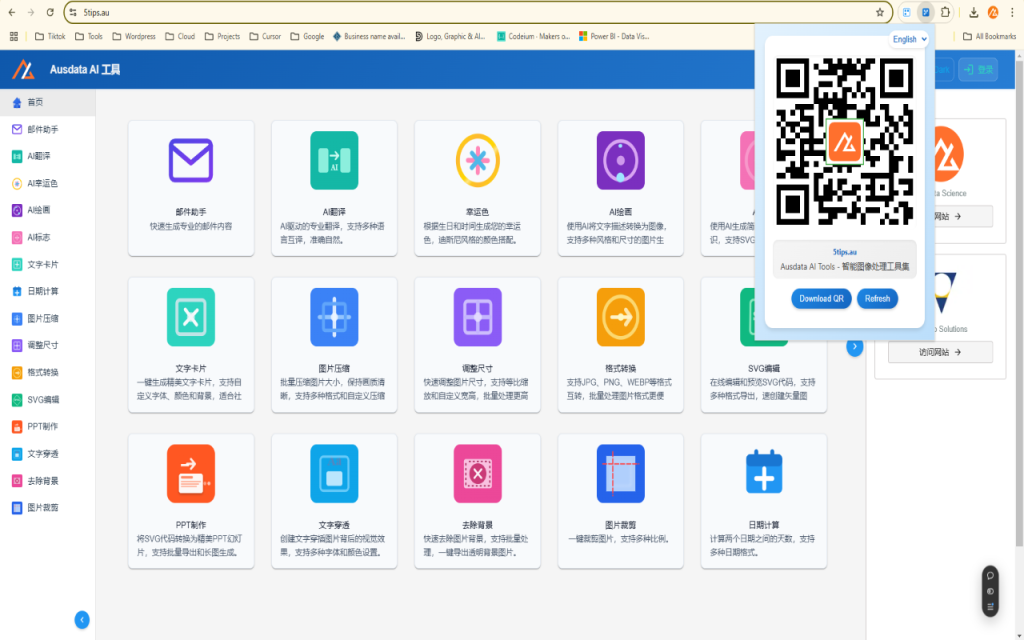Open the English language dropdown in QR popup
The height and width of the screenshot is (640, 1024).
910,39
